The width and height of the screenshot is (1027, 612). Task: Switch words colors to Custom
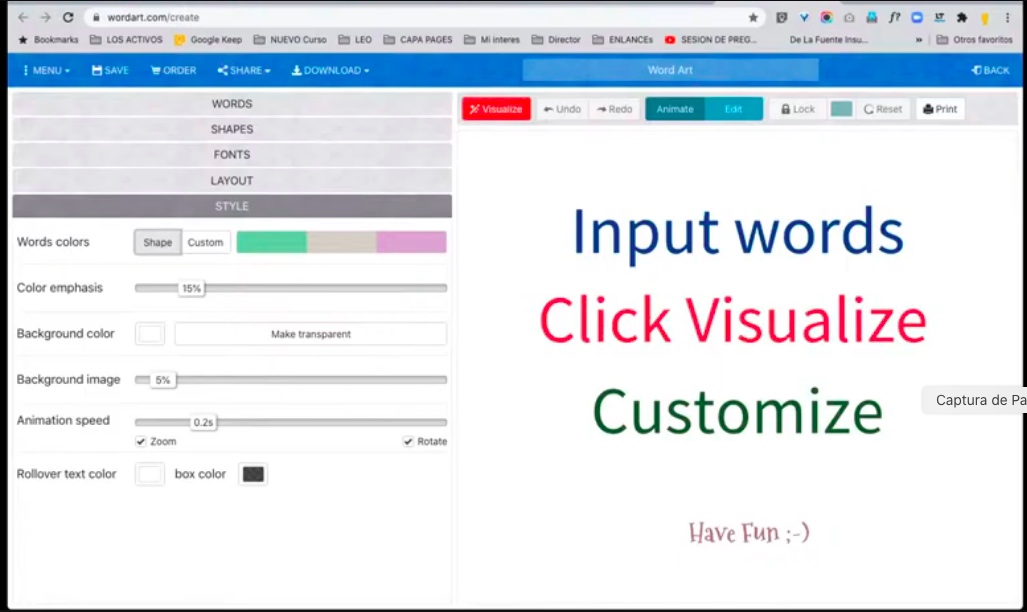click(206, 242)
